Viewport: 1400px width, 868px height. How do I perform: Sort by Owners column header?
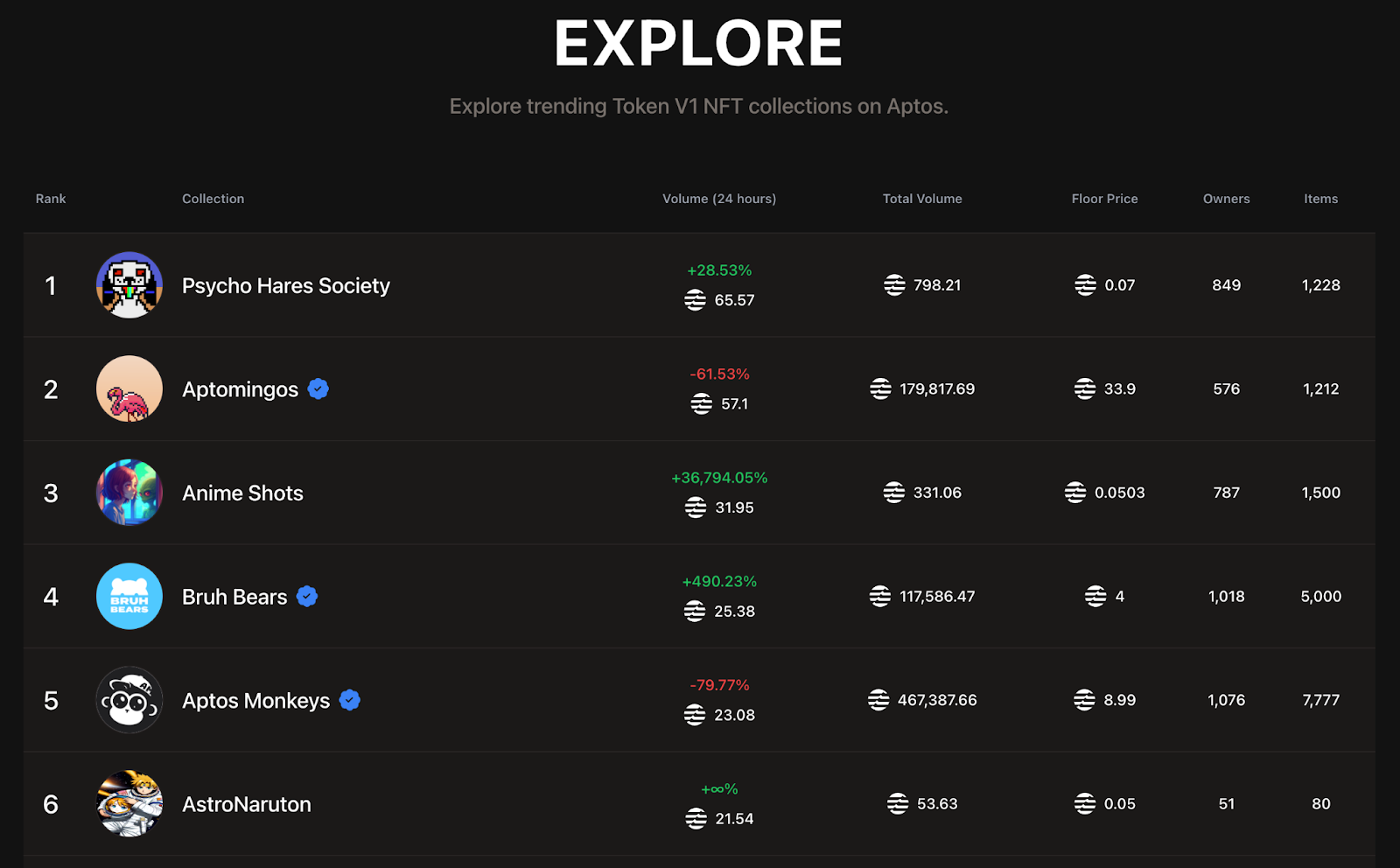click(1226, 199)
